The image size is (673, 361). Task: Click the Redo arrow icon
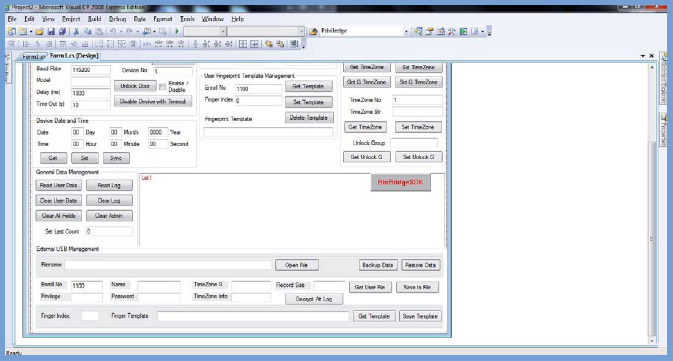coord(129,31)
